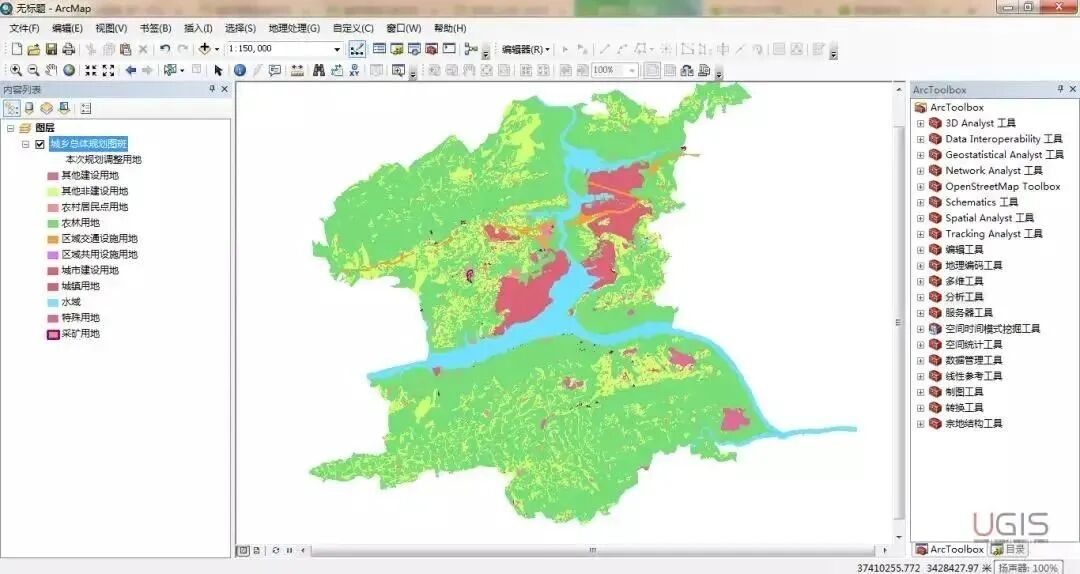Click the Add Data icon

[205, 49]
